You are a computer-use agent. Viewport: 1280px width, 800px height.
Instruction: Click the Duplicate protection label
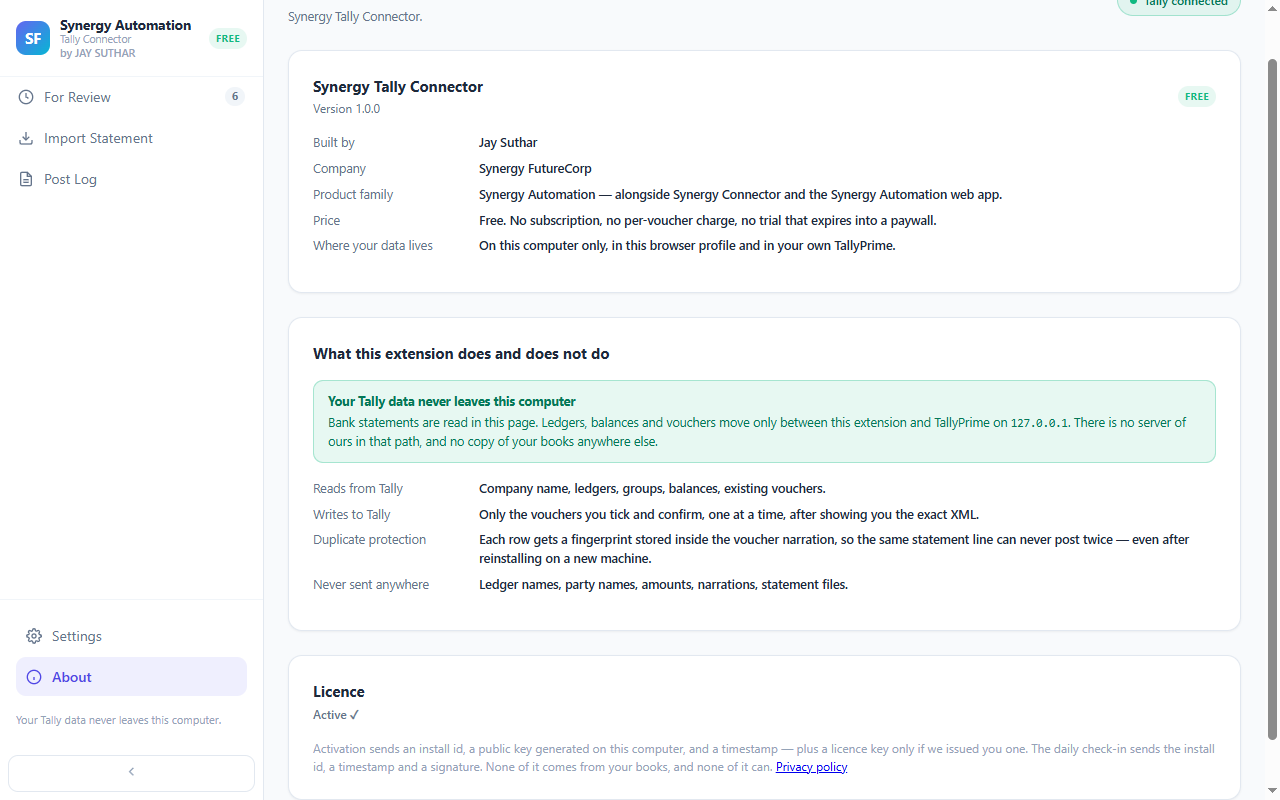(x=369, y=540)
